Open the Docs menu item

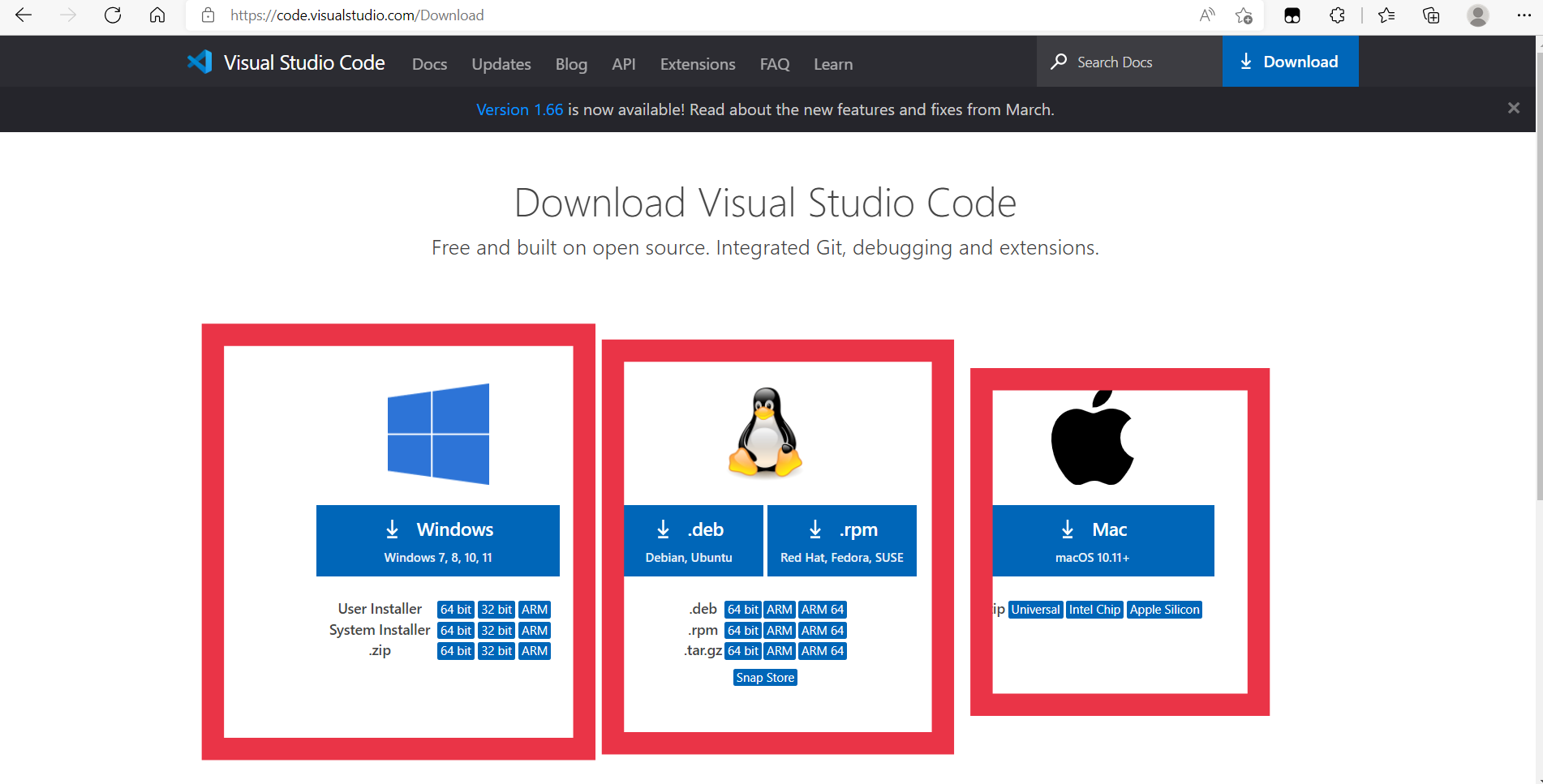click(x=429, y=64)
